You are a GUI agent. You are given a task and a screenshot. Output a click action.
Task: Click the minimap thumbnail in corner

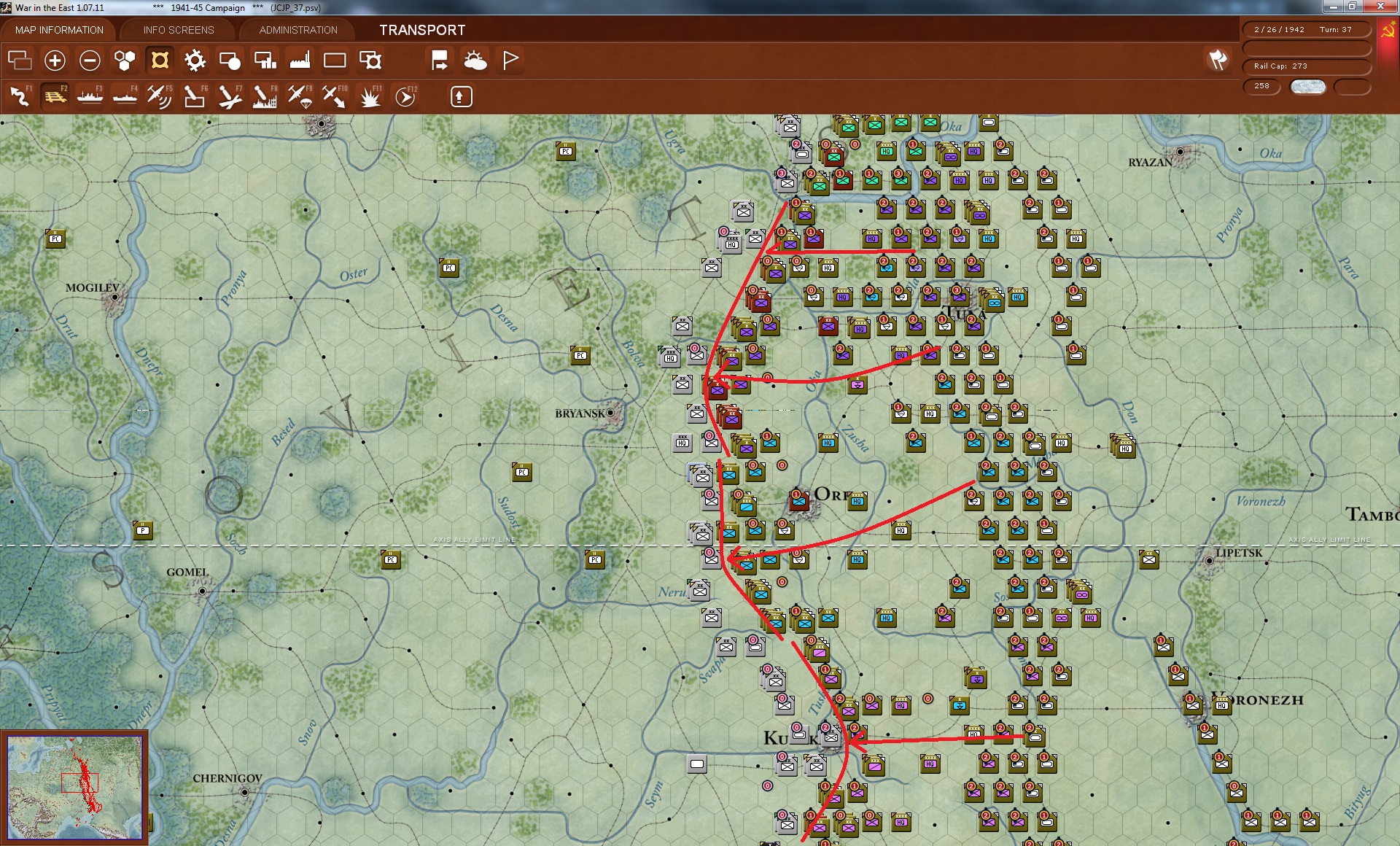(74, 787)
